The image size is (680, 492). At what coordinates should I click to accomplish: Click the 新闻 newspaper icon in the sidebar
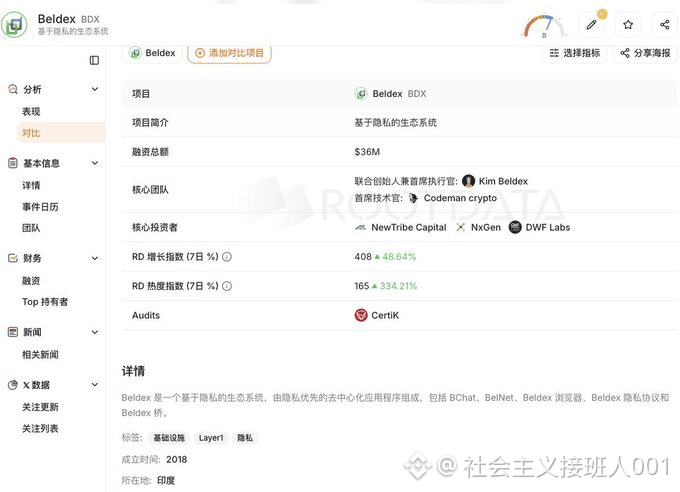13,332
